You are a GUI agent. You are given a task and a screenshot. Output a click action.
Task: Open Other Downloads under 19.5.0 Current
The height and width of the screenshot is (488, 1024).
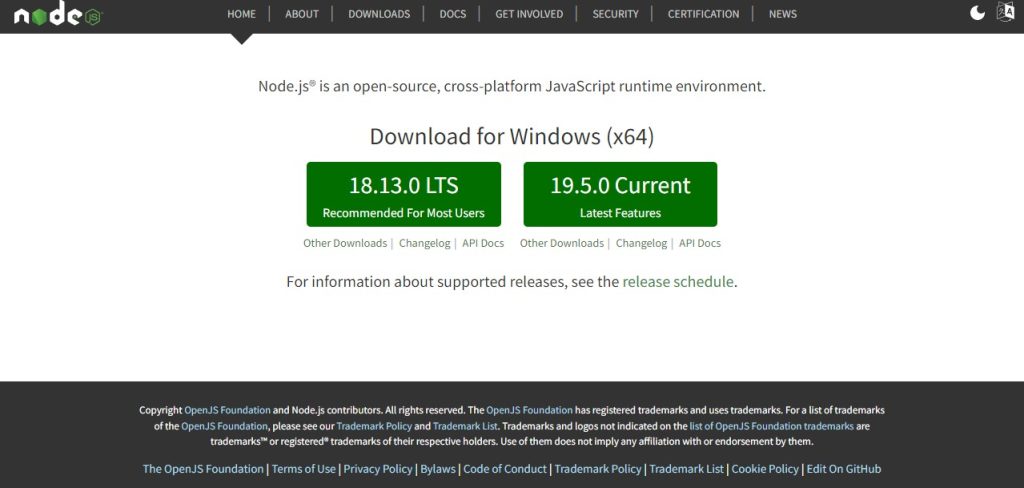click(x=562, y=243)
